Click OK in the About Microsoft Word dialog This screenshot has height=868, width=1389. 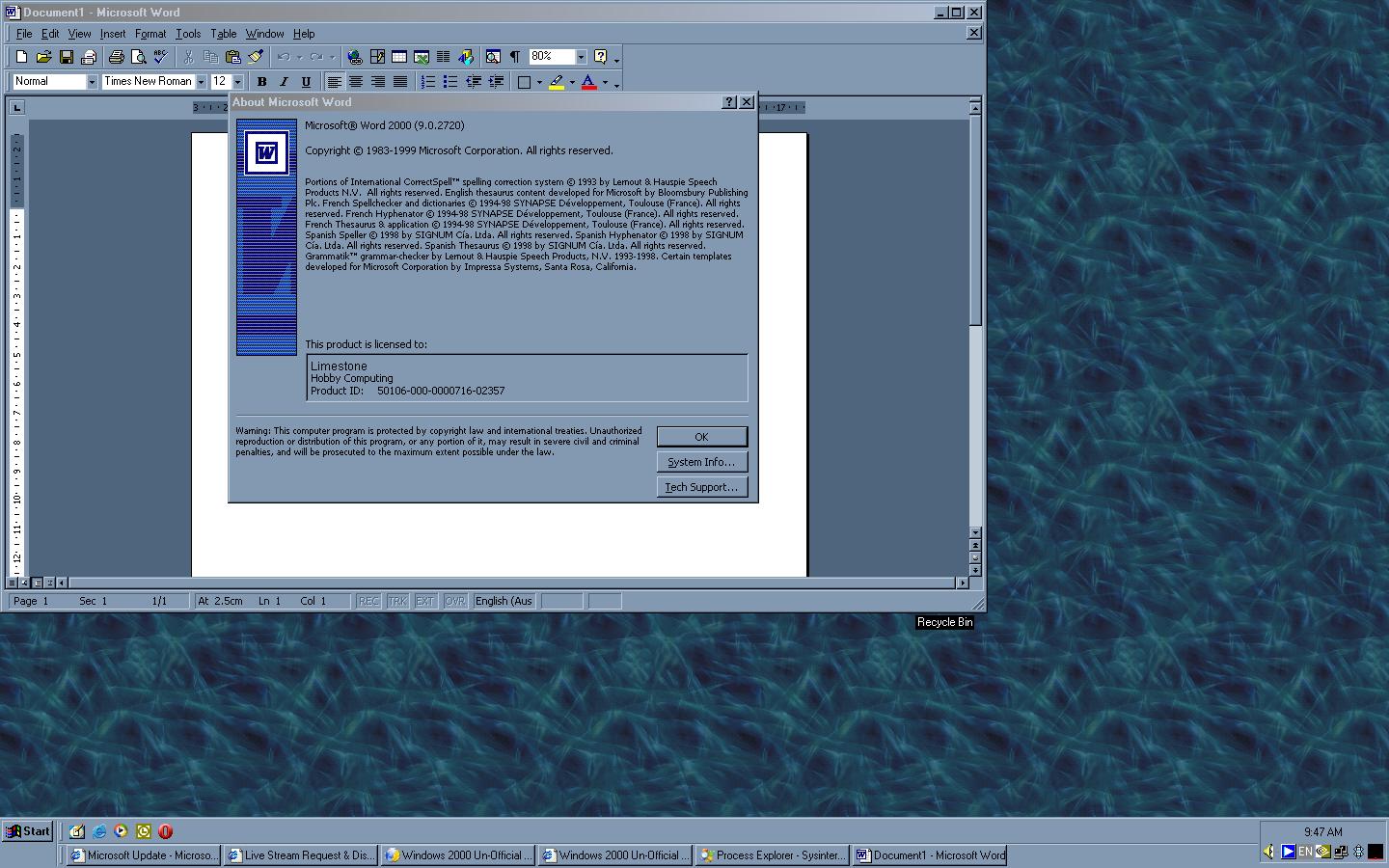pos(702,437)
